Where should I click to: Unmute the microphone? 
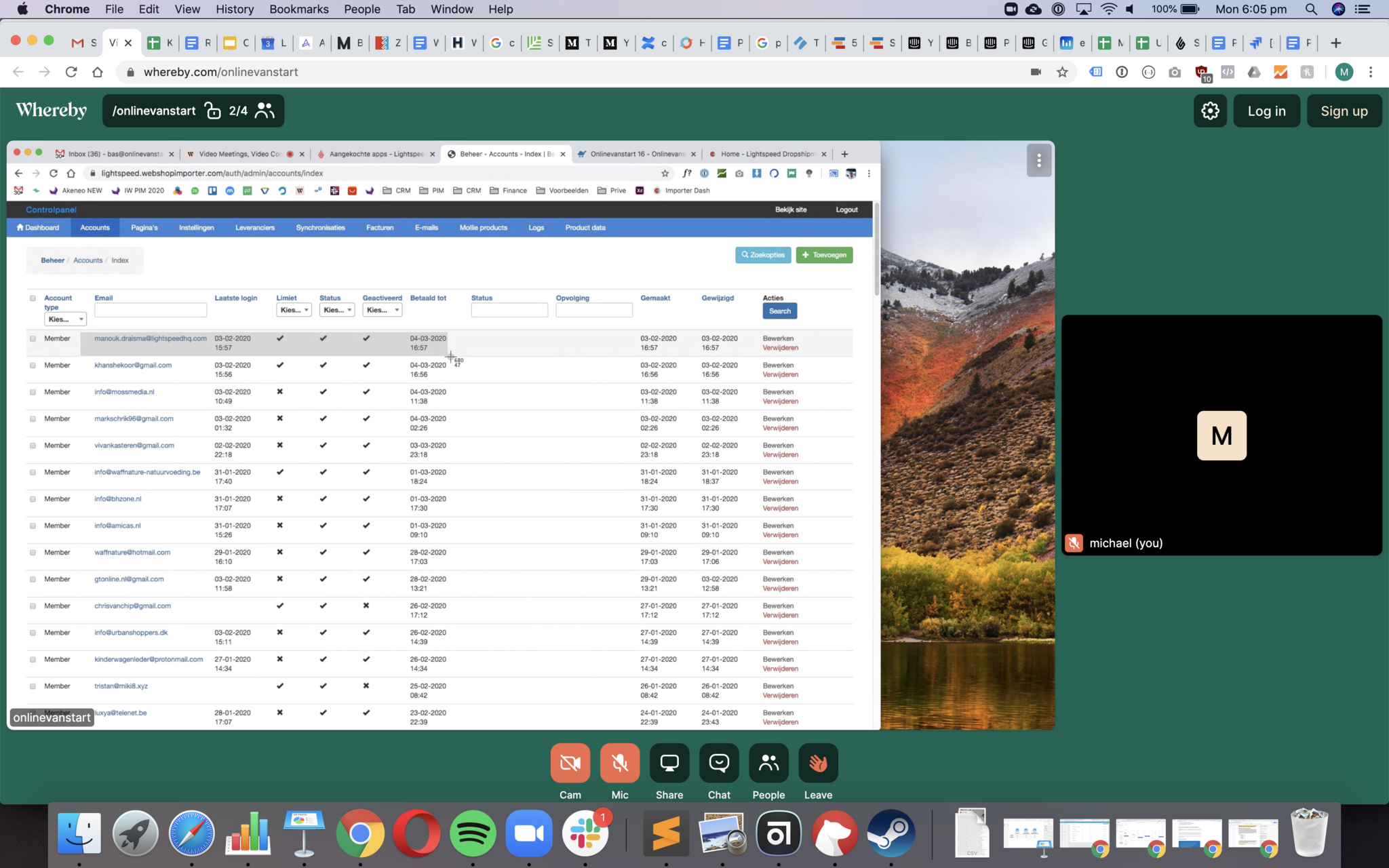point(619,763)
